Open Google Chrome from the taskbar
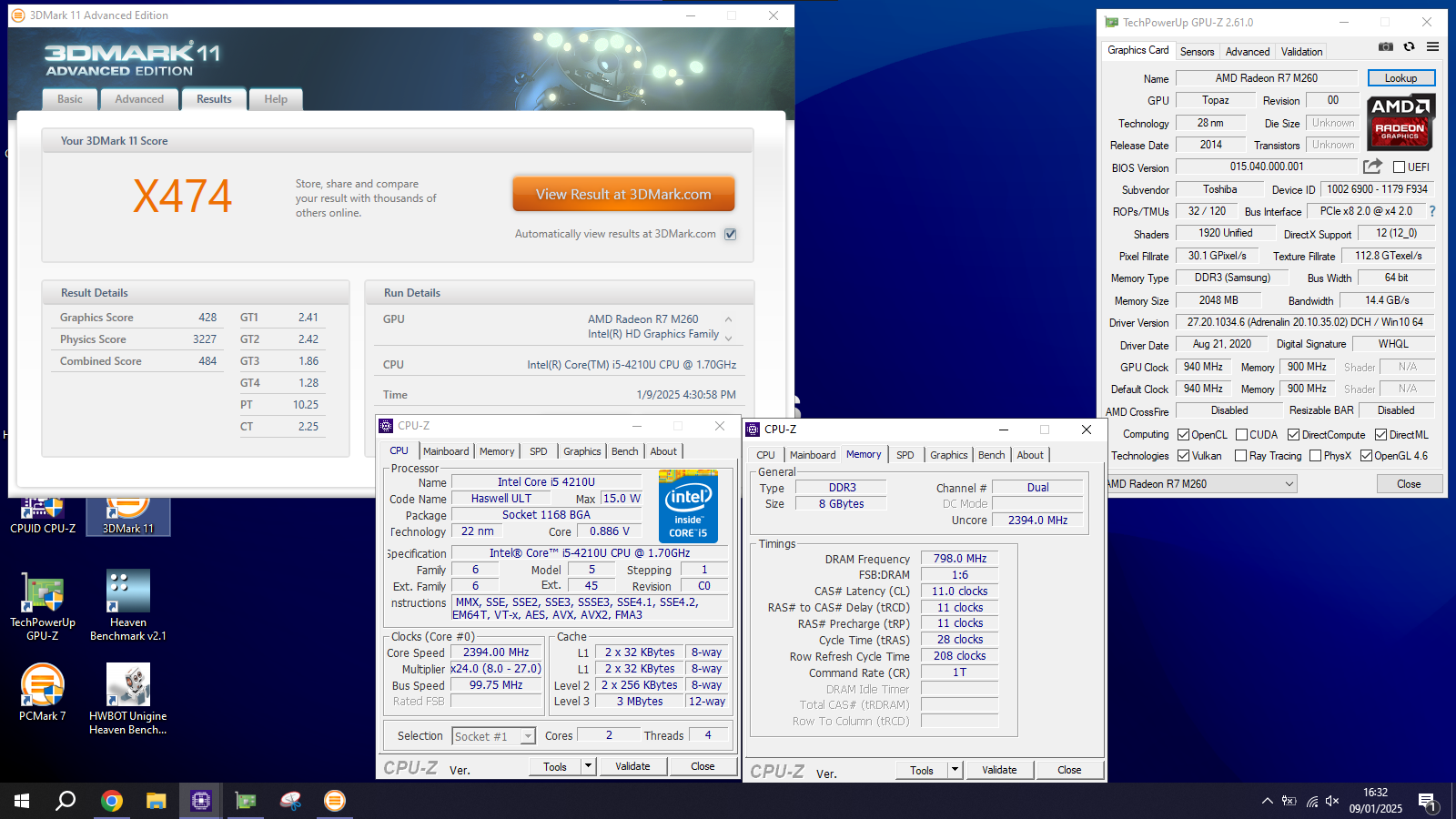This screenshot has height=819, width=1456. (x=112, y=801)
